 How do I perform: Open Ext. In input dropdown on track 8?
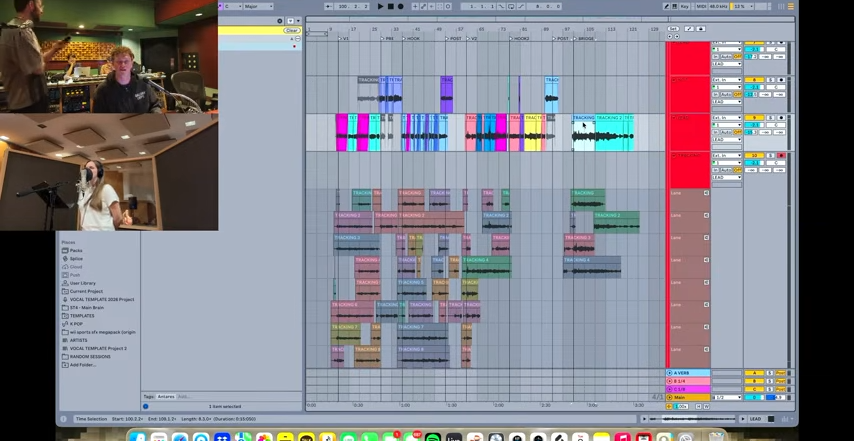click(x=727, y=79)
